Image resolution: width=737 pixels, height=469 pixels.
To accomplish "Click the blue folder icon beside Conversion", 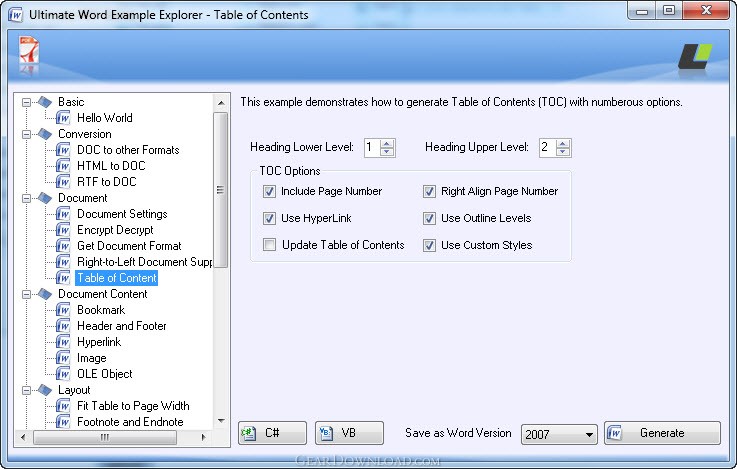I will pyautogui.click(x=45, y=134).
